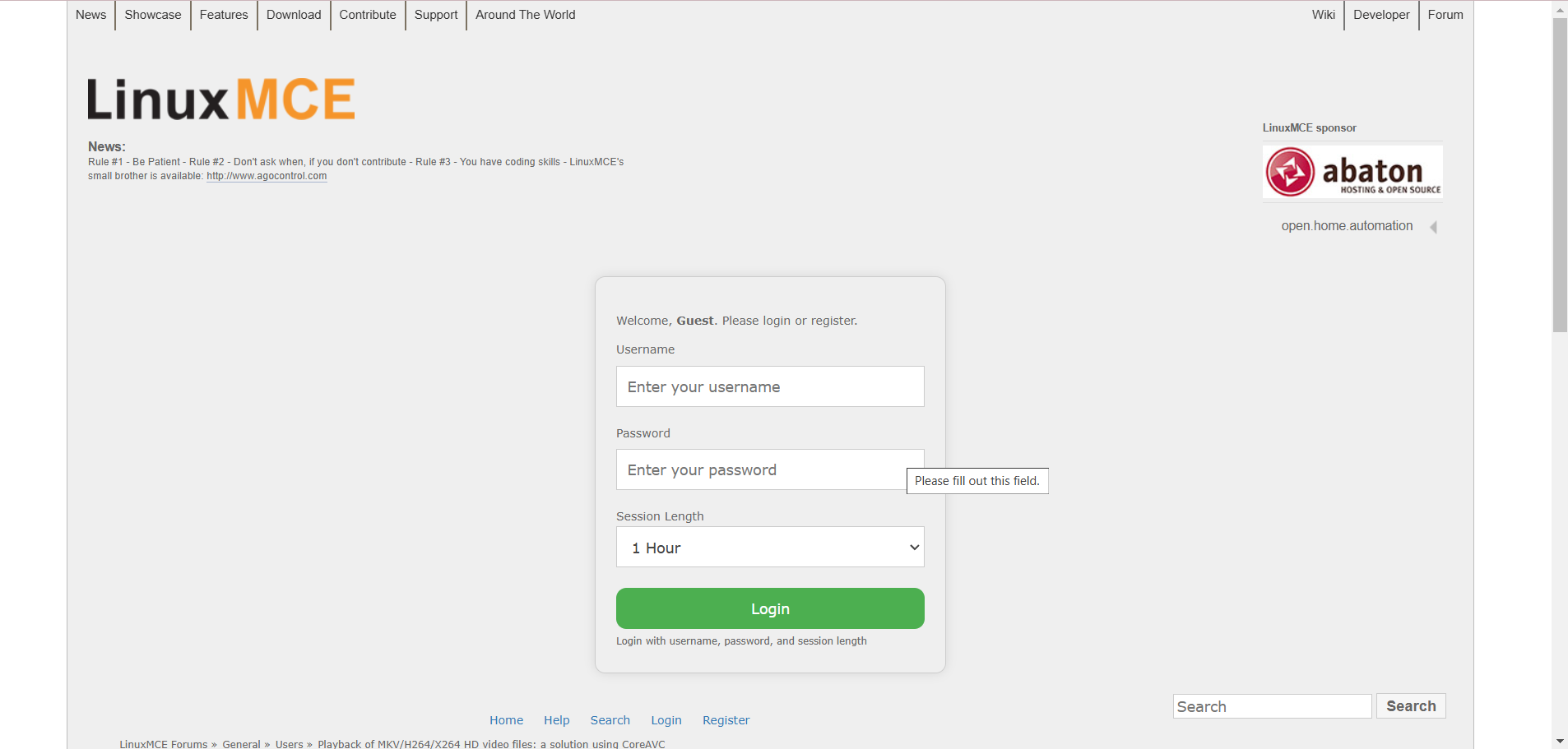The height and width of the screenshot is (749, 1568).
Task: Open the Help link
Action: click(556, 720)
